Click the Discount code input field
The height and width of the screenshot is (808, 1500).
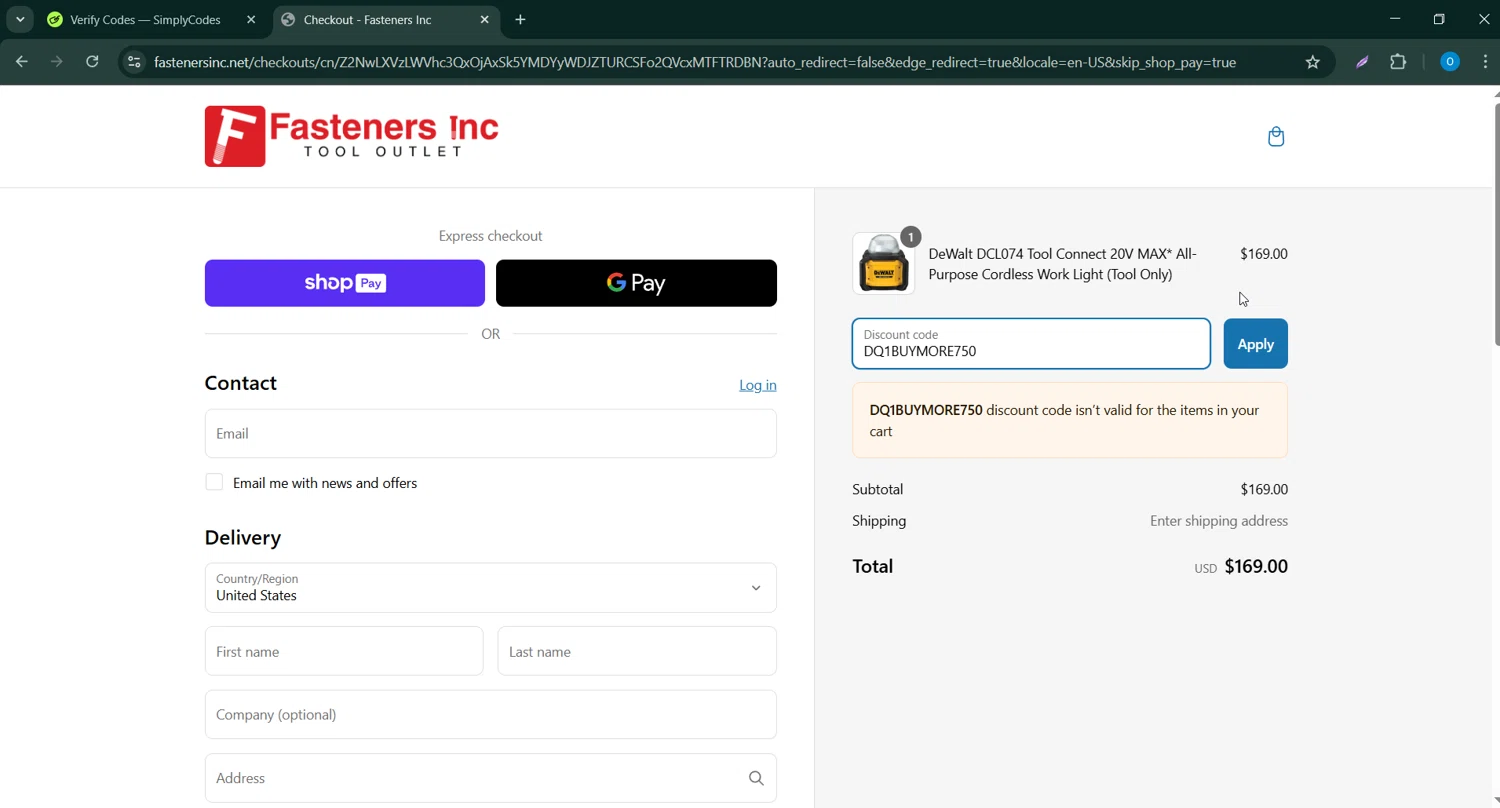tap(1031, 344)
